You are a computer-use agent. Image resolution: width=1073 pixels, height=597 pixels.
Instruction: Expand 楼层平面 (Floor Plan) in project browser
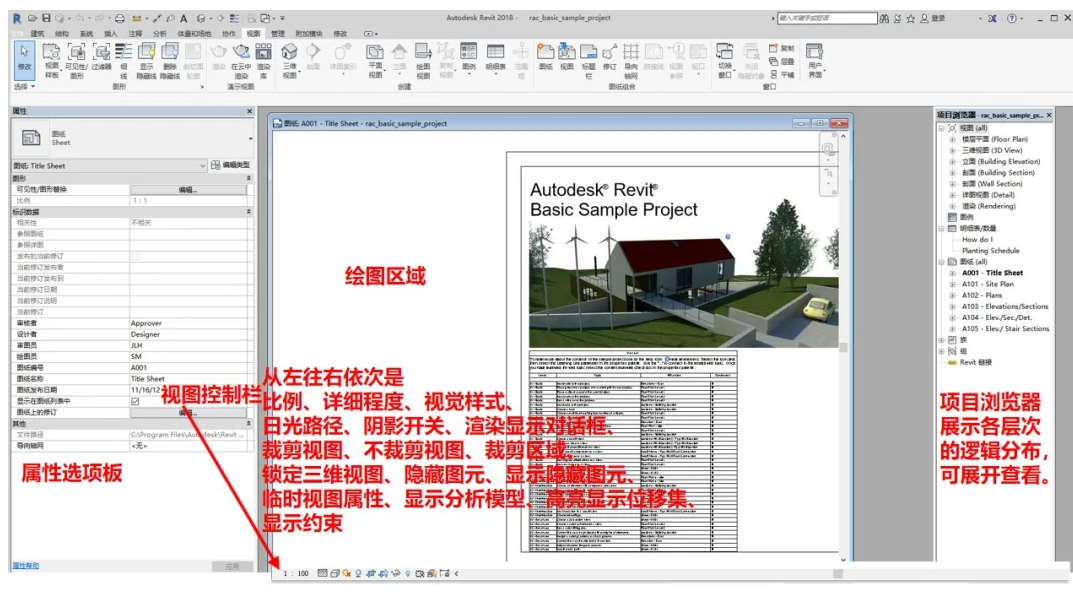click(x=951, y=139)
